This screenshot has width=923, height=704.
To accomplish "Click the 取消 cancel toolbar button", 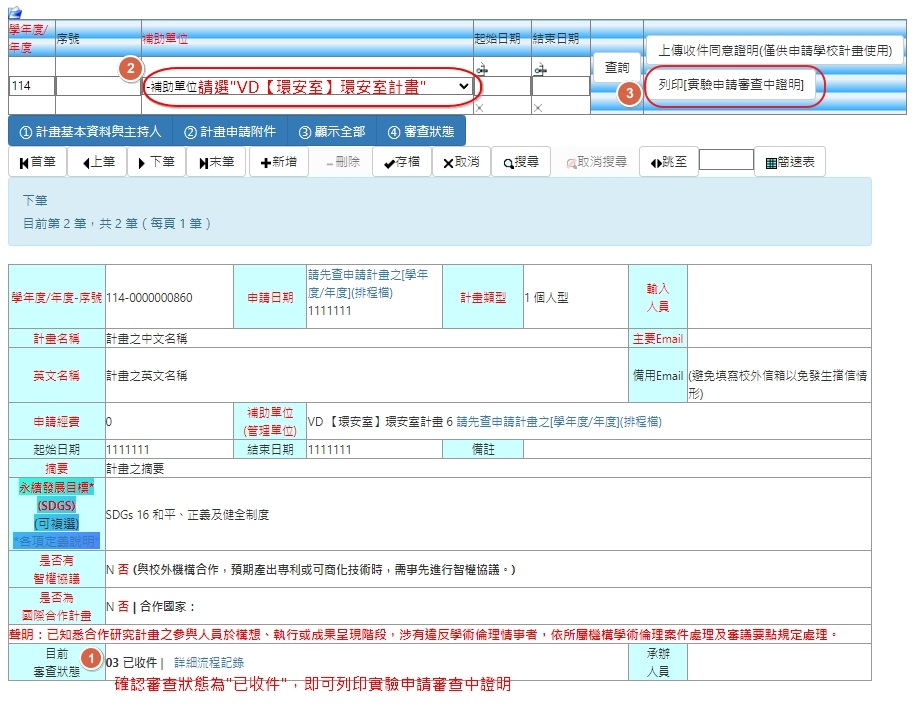I will click(x=461, y=162).
